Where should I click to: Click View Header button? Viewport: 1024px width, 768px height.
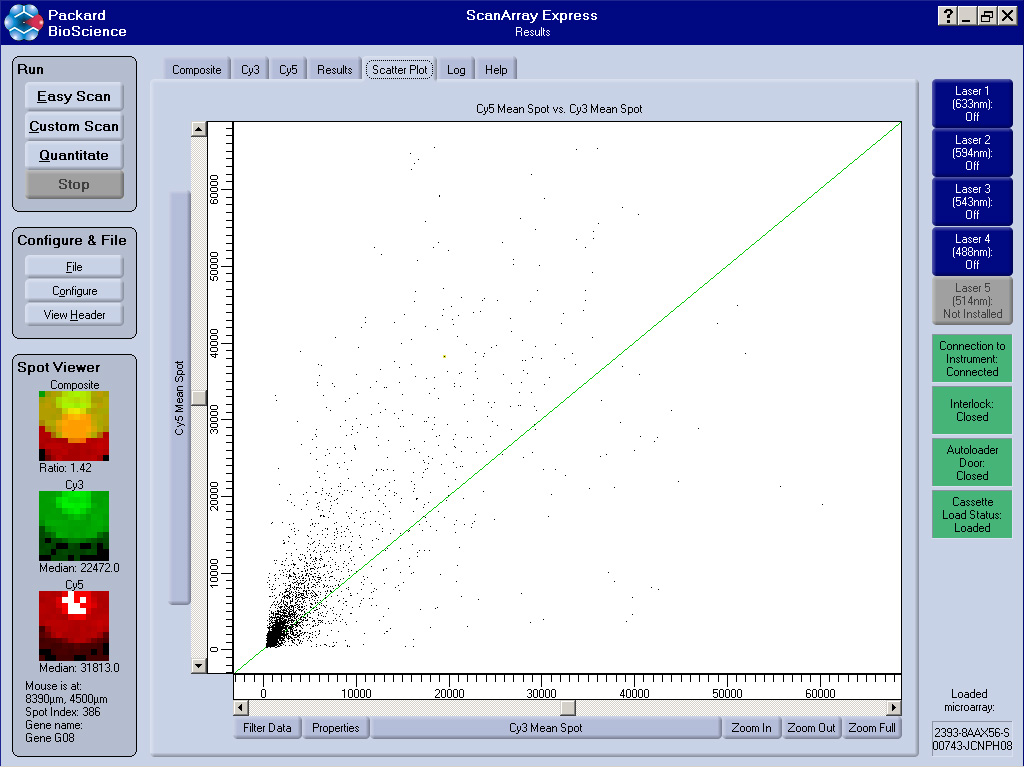click(x=74, y=315)
